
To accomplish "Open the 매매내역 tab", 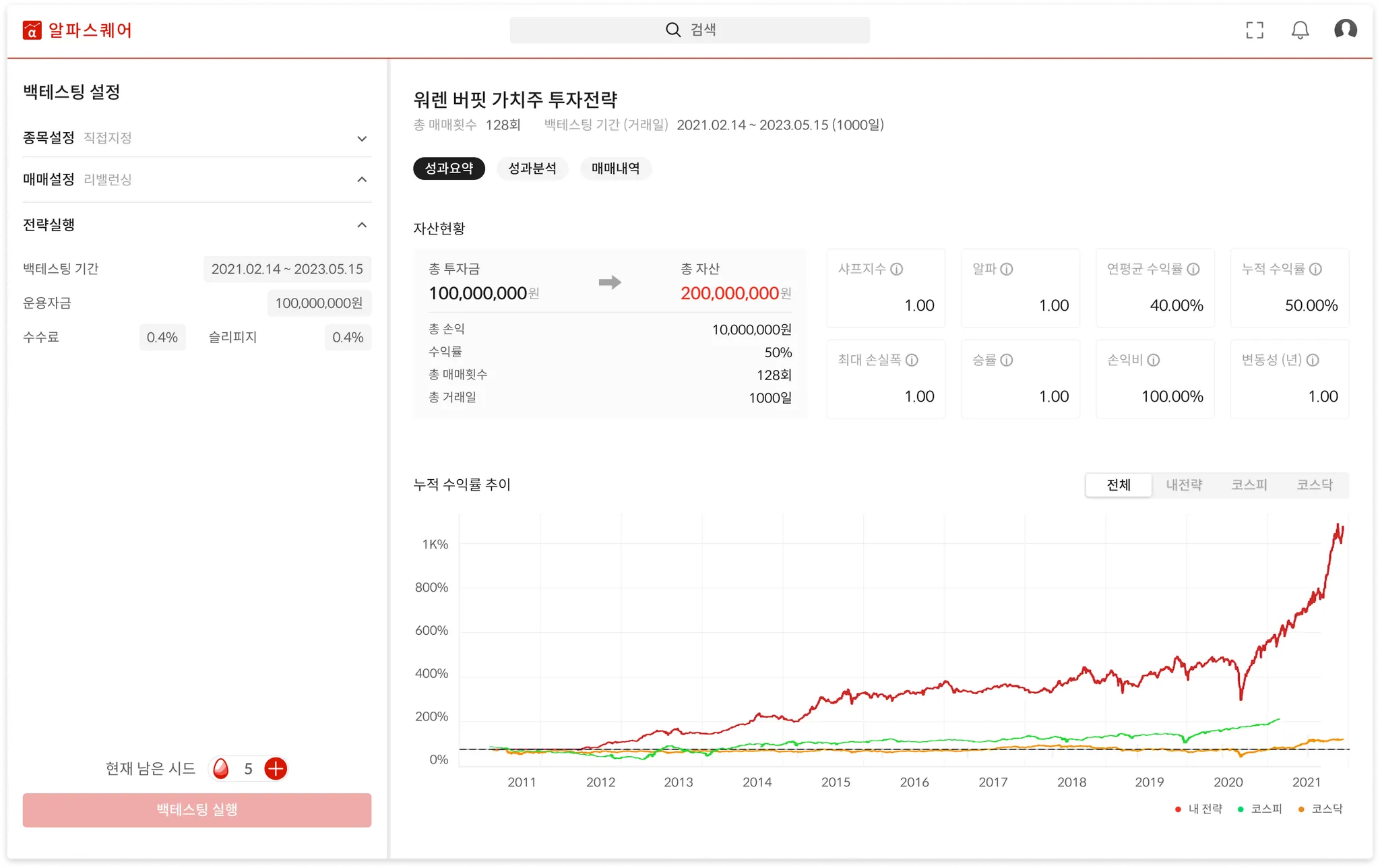I will tap(615, 168).
